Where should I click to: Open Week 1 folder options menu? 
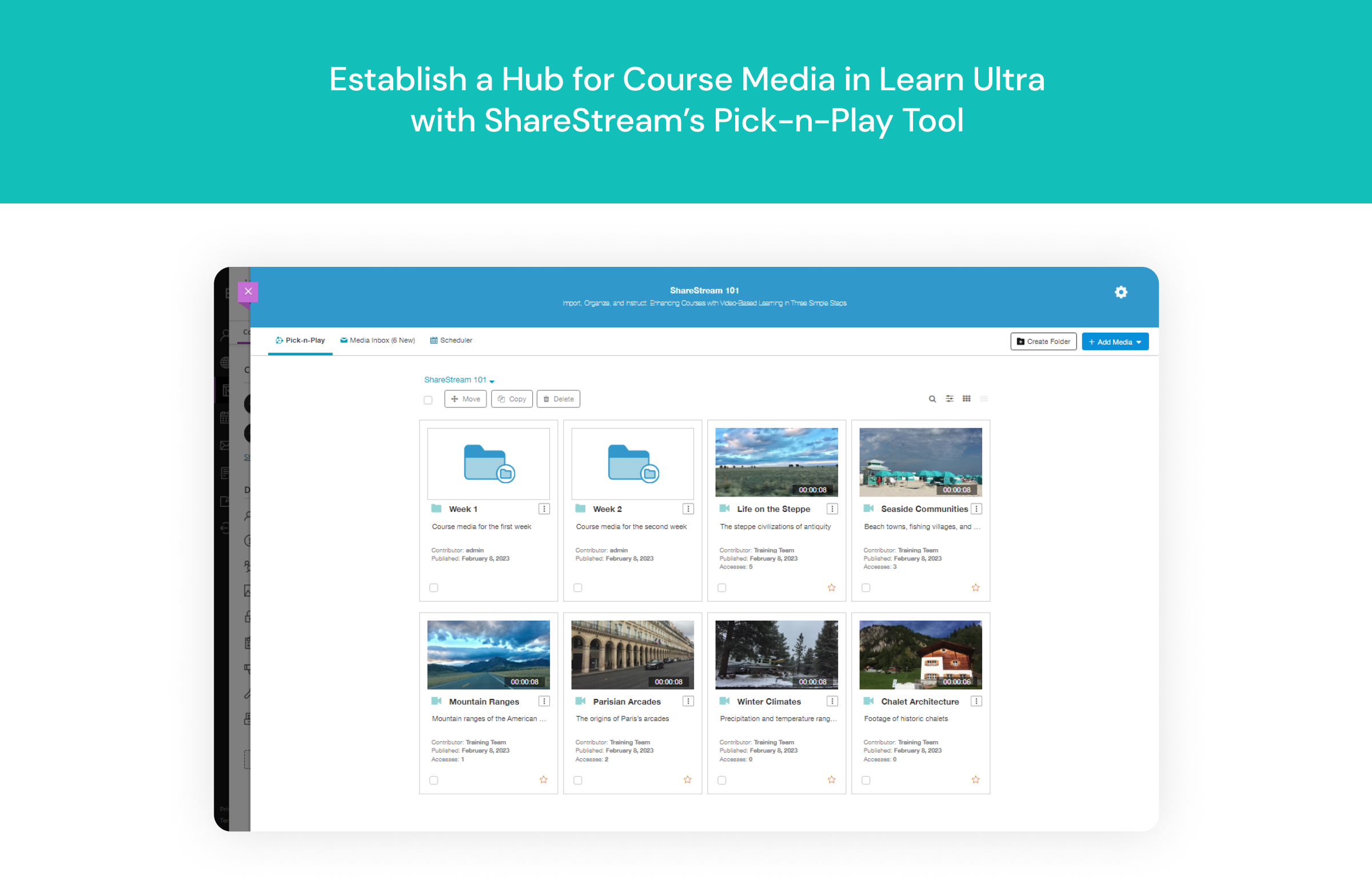[544, 509]
